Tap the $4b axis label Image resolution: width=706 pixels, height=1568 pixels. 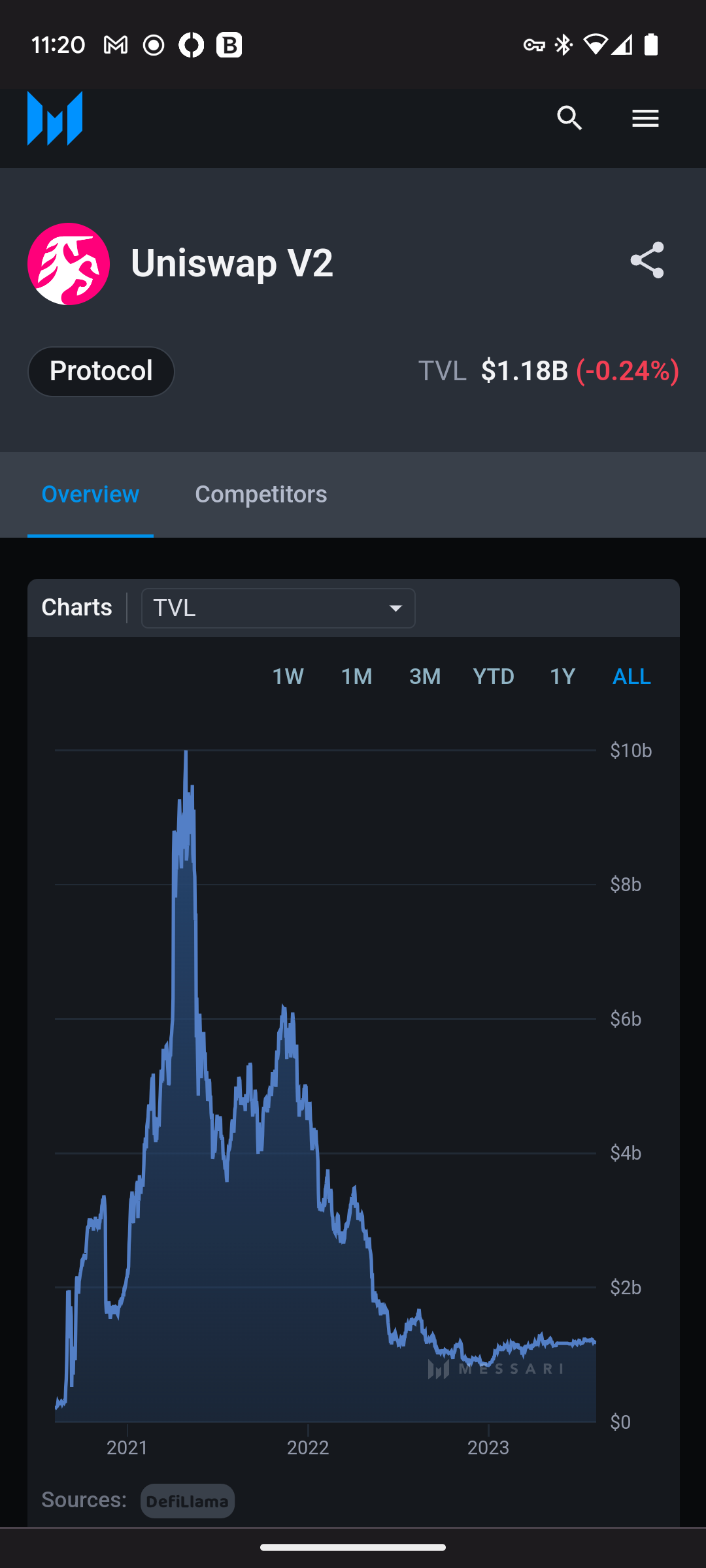point(626,1153)
